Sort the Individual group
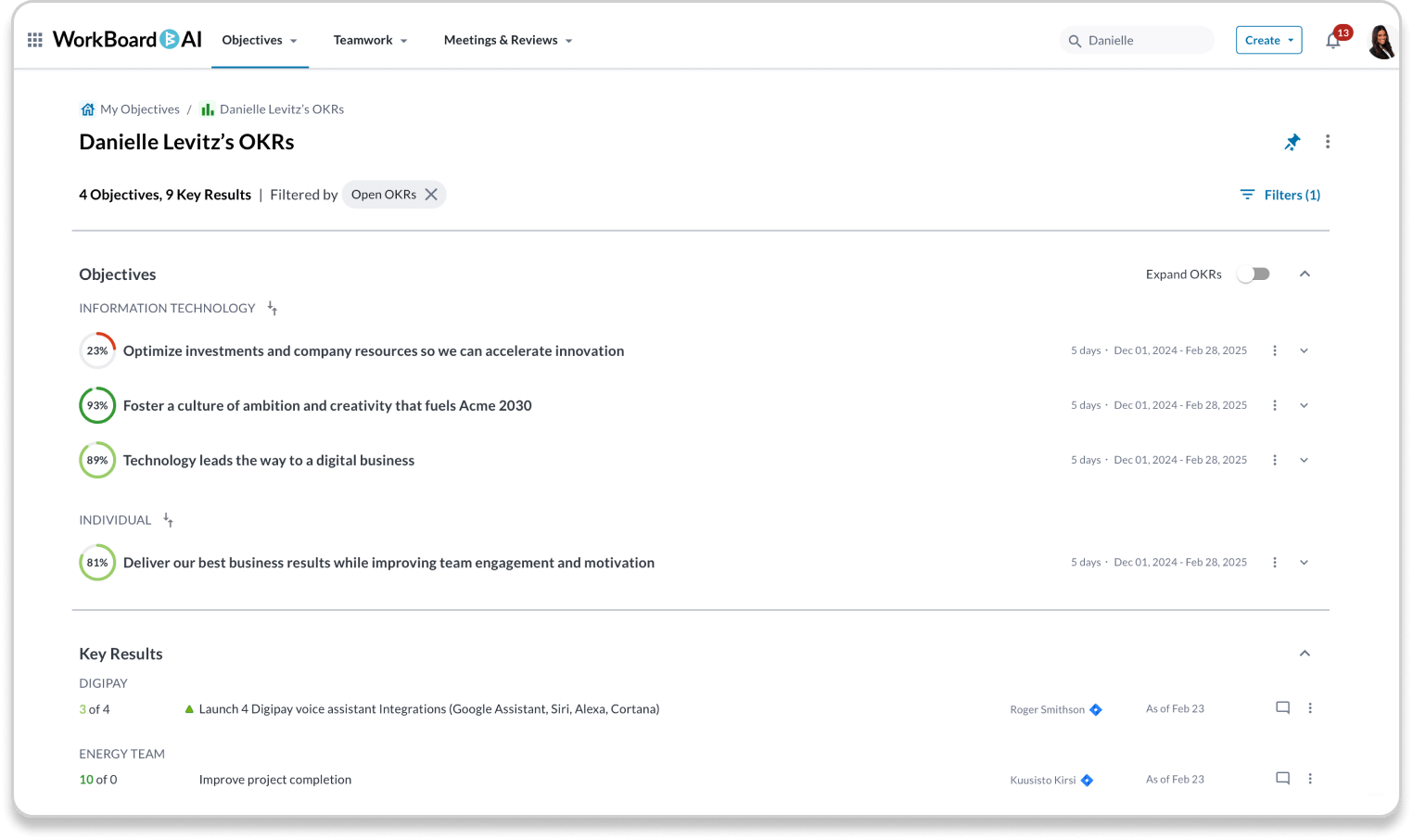1413x840 pixels. tap(169, 520)
